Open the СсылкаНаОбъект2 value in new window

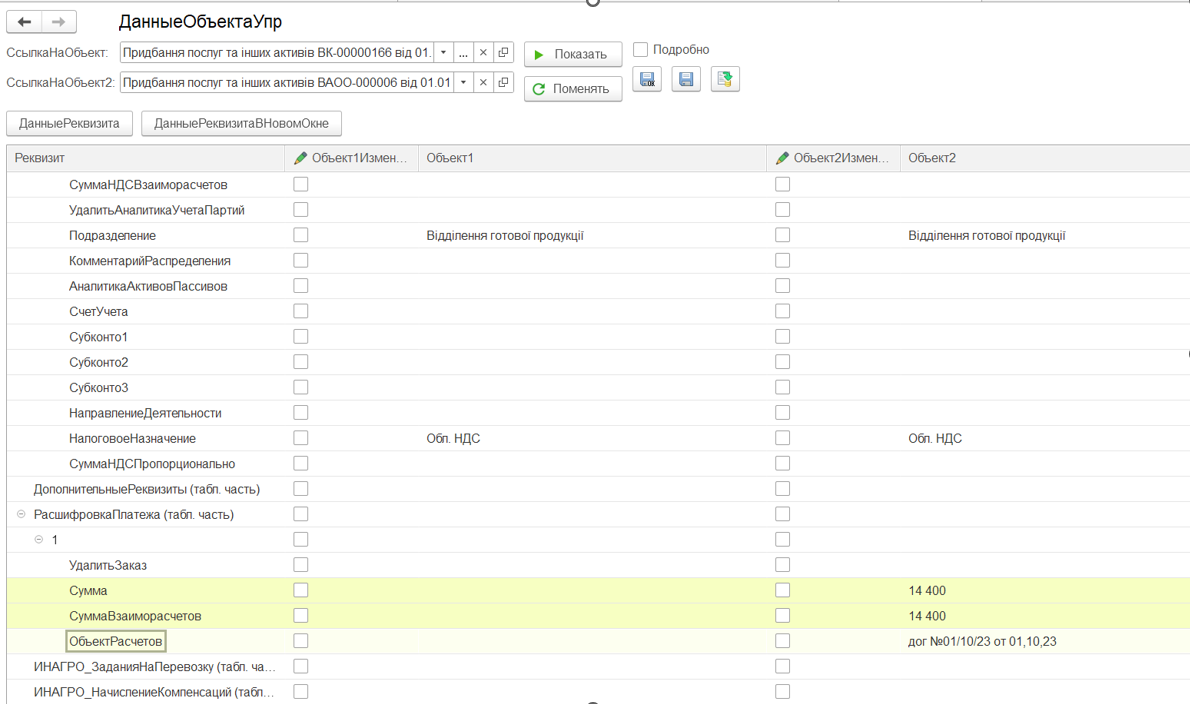coord(503,82)
